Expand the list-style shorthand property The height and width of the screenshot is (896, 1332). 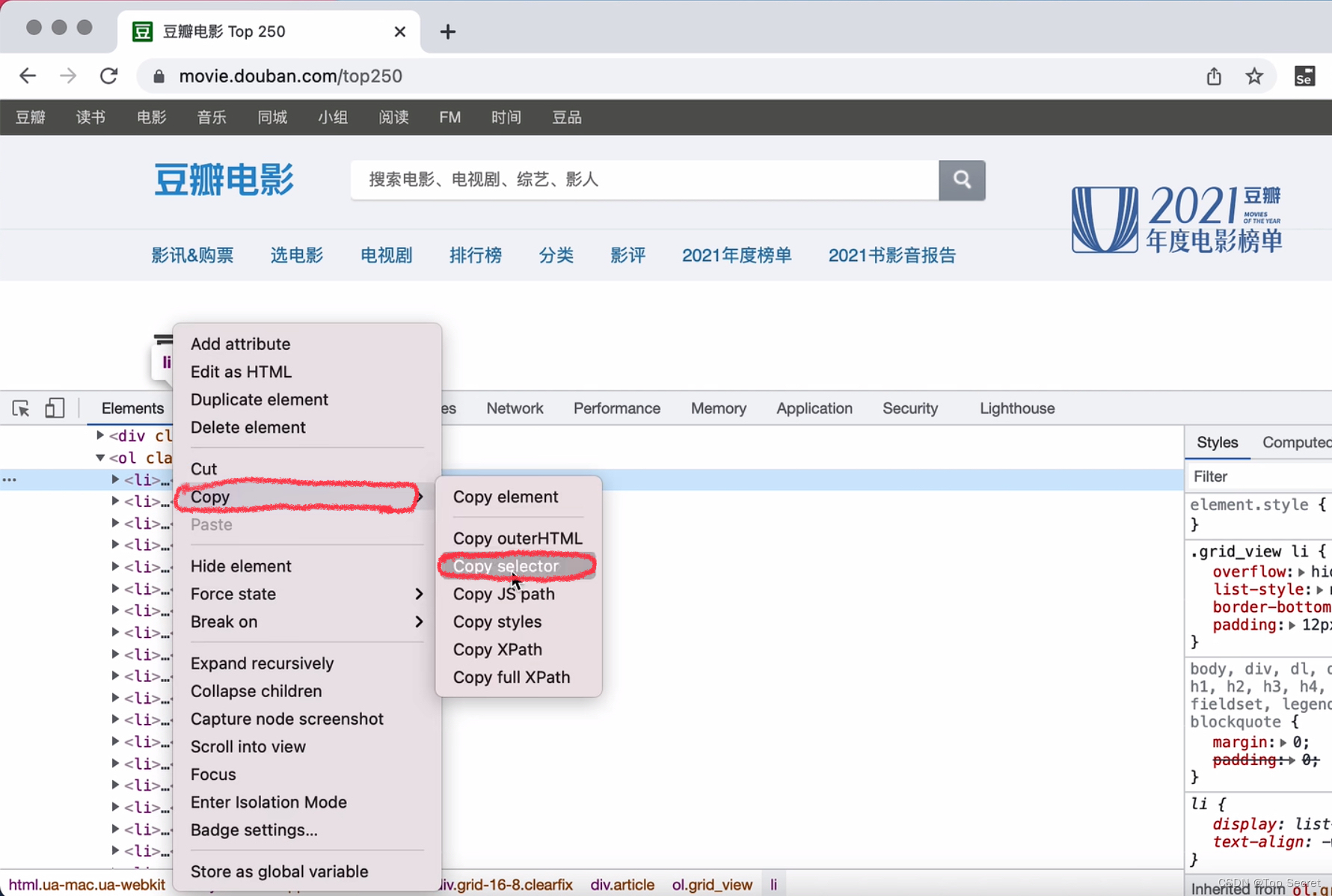pyautogui.click(x=1320, y=590)
